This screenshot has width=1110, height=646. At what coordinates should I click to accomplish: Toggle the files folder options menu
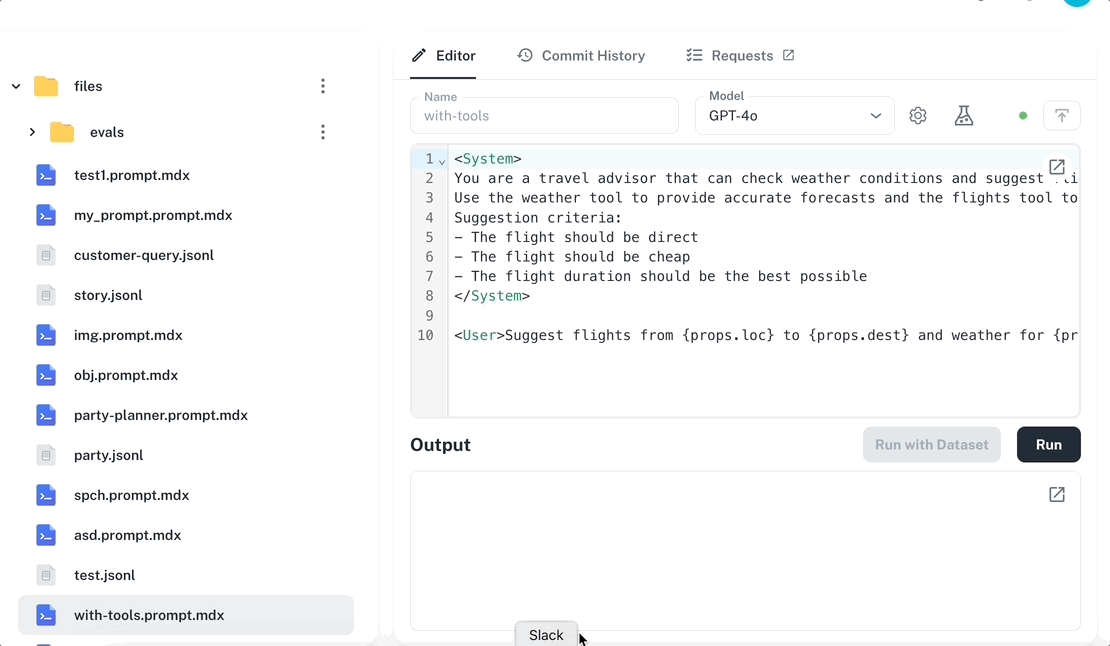[322, 86]
